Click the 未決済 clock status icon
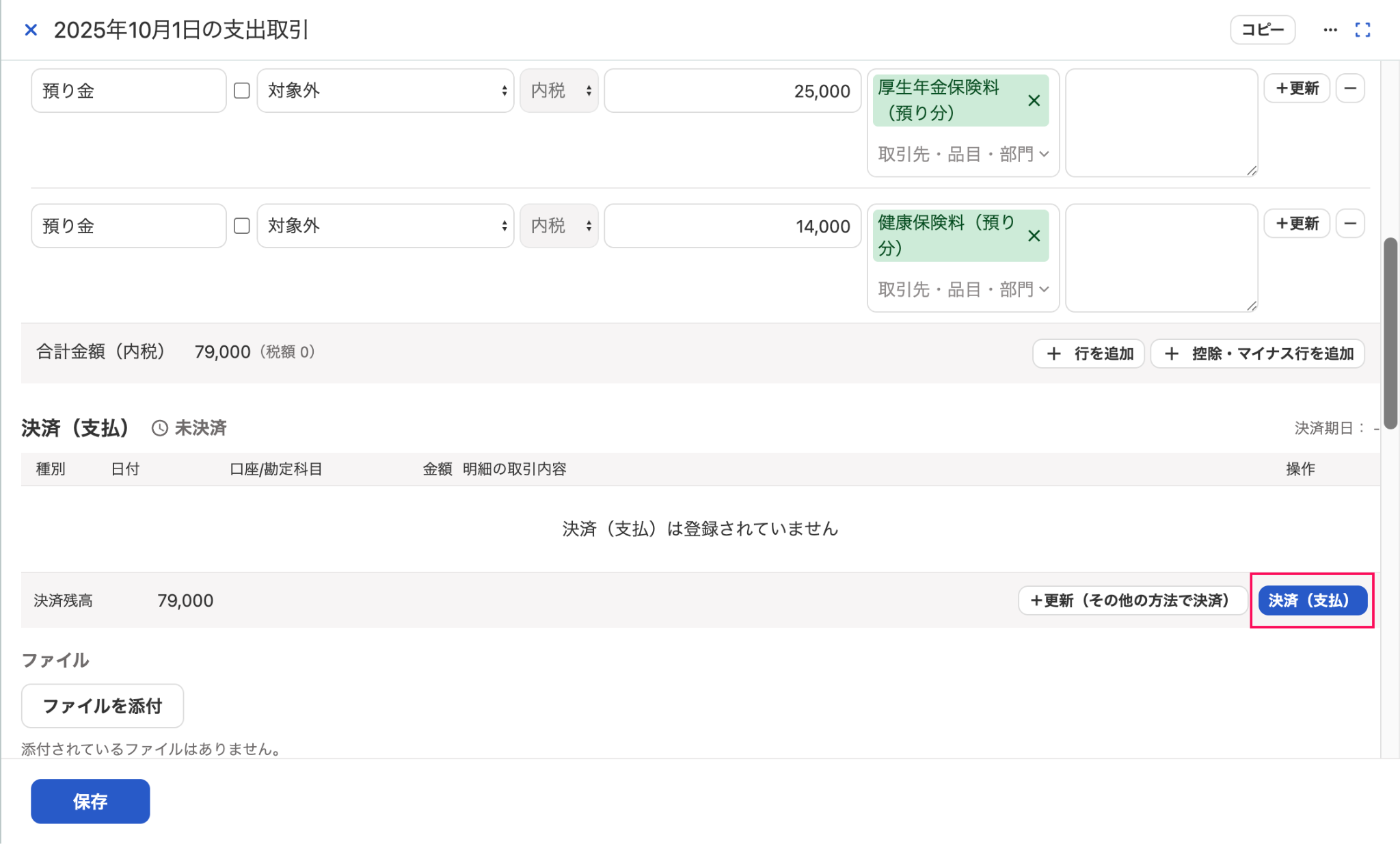 click(x=159, y=428)
